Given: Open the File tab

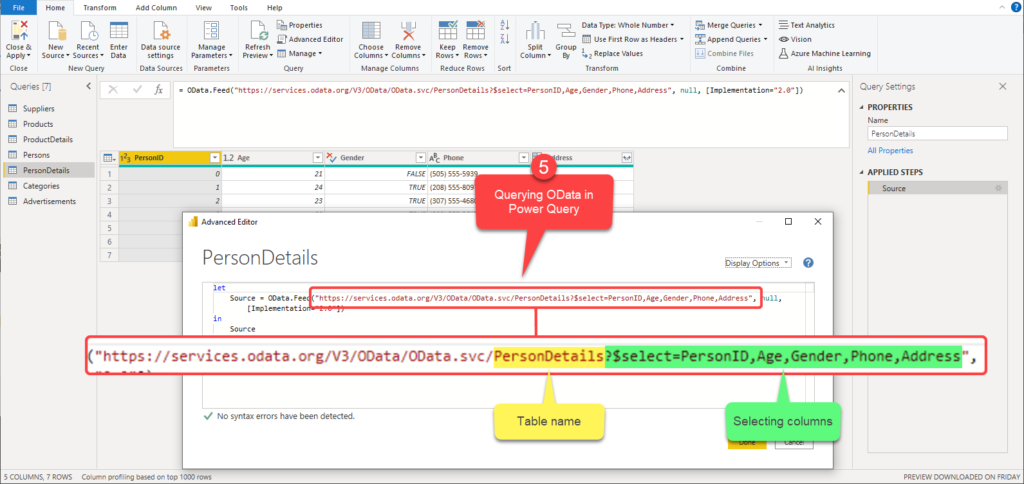Looking at the screenshot, I should [x=18, y=7].
